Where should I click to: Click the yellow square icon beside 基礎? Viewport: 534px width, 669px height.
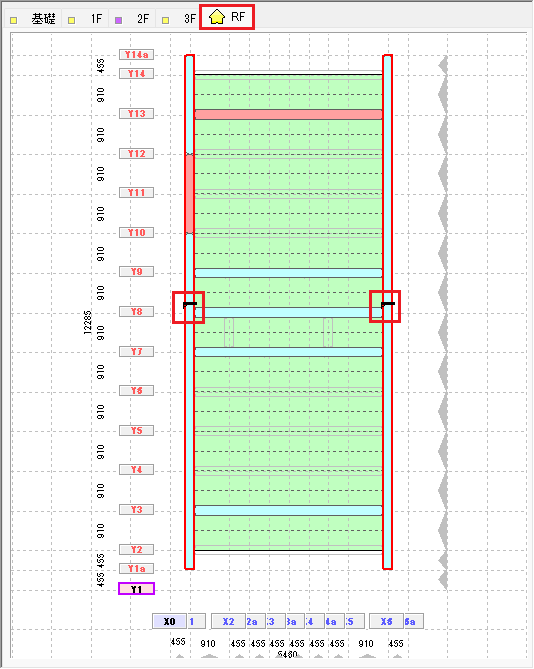click(x=14, y=20)
